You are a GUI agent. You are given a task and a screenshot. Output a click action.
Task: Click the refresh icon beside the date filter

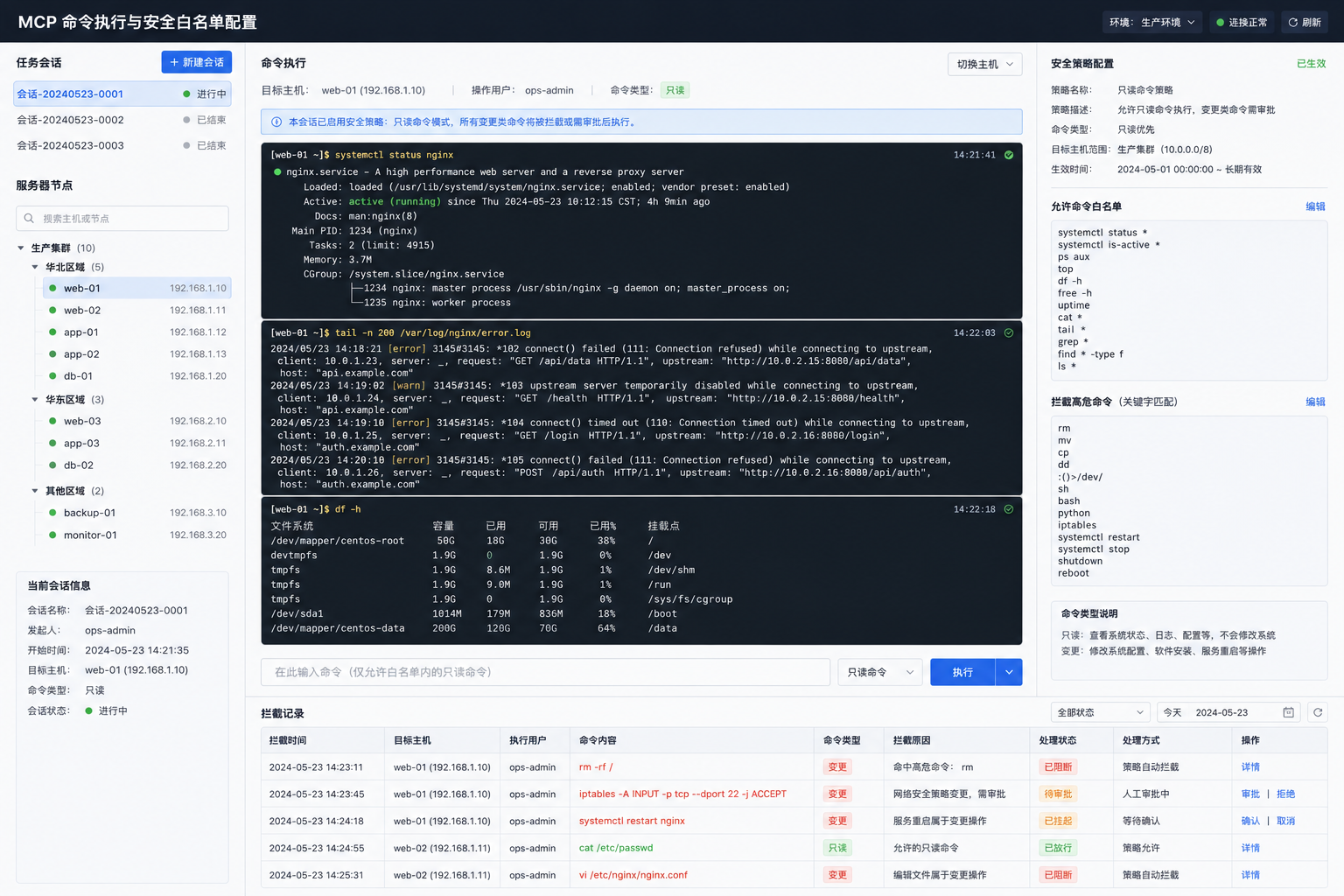tap(1318, 712)
